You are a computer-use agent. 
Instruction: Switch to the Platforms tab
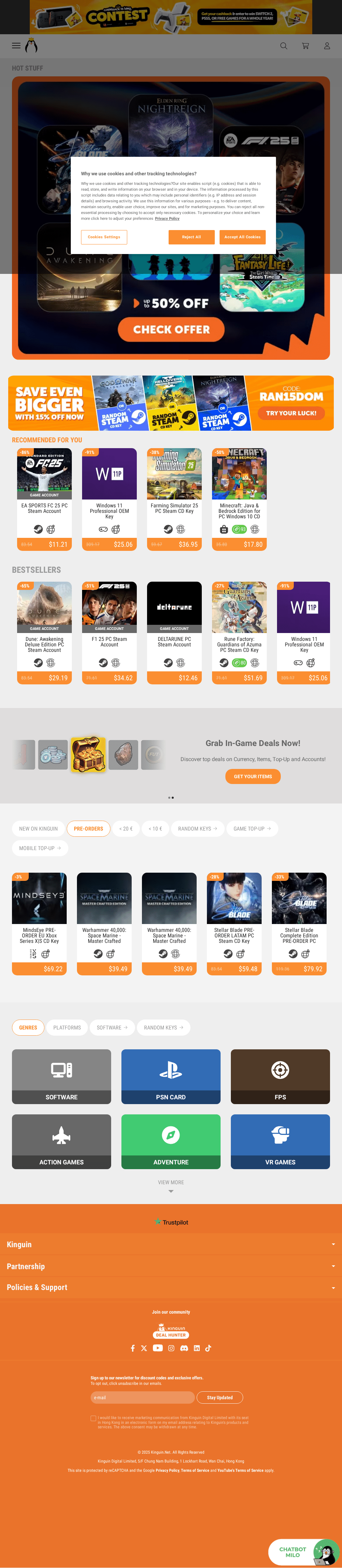tap(67, 1027)
